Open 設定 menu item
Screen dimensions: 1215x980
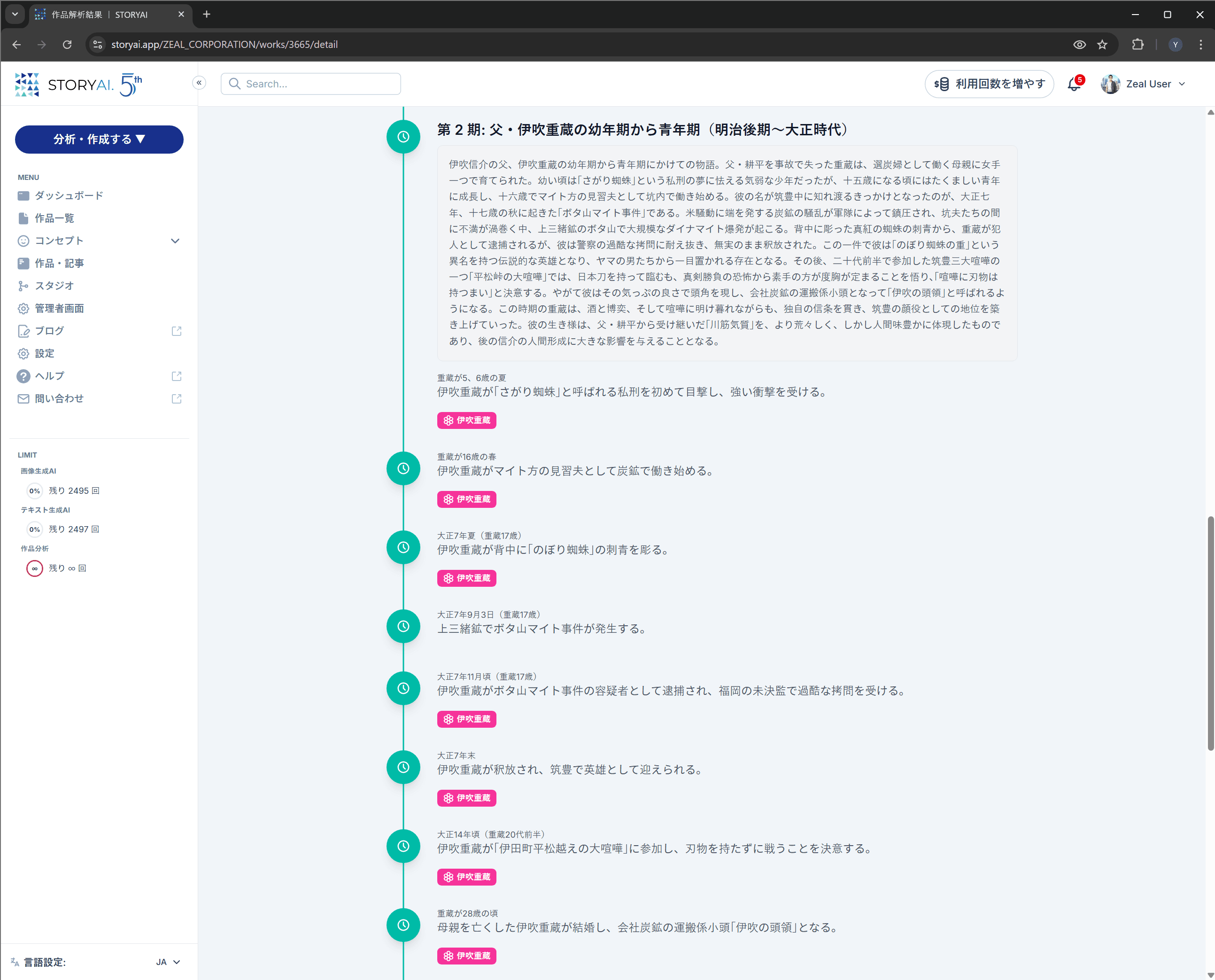coord(45,354)
